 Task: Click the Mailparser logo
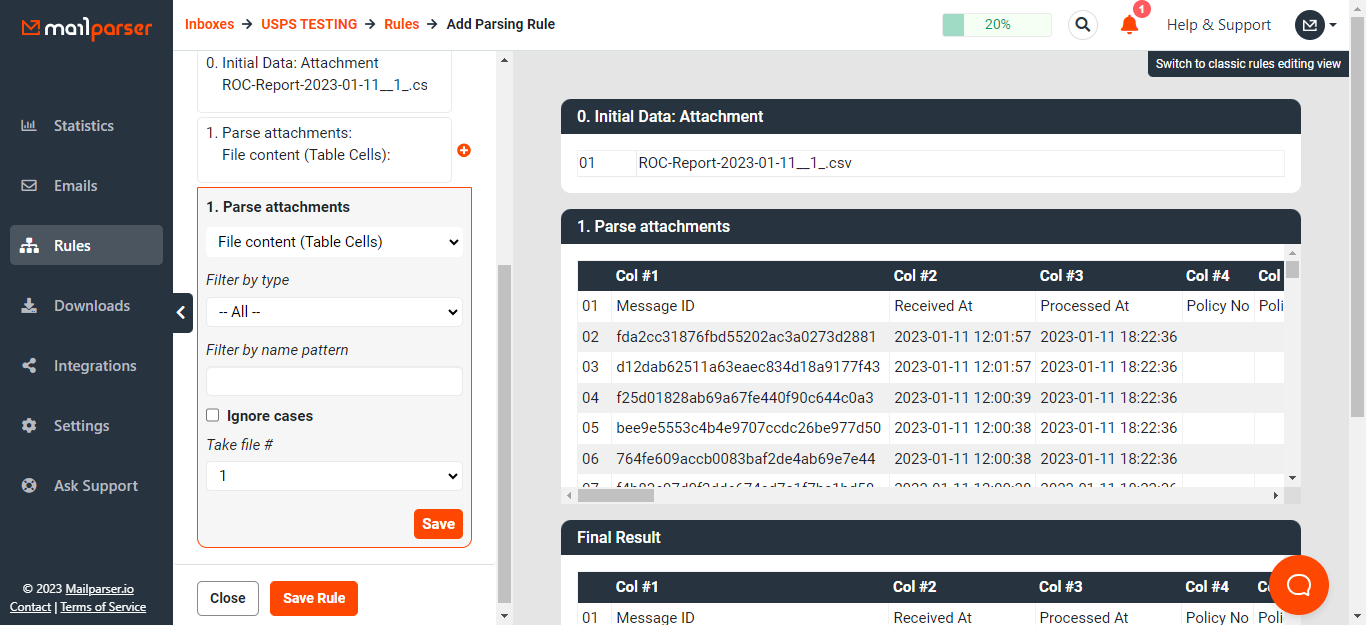[87, 28]
